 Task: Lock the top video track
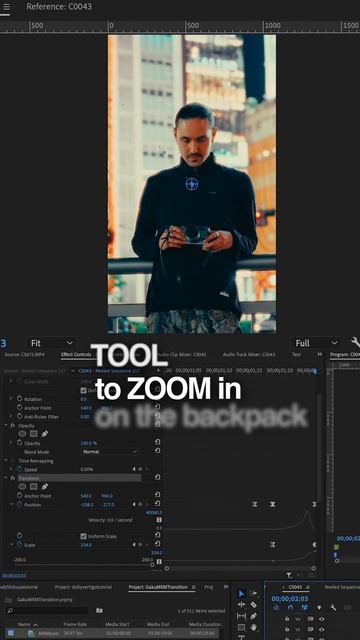click(x=287, y=619)
